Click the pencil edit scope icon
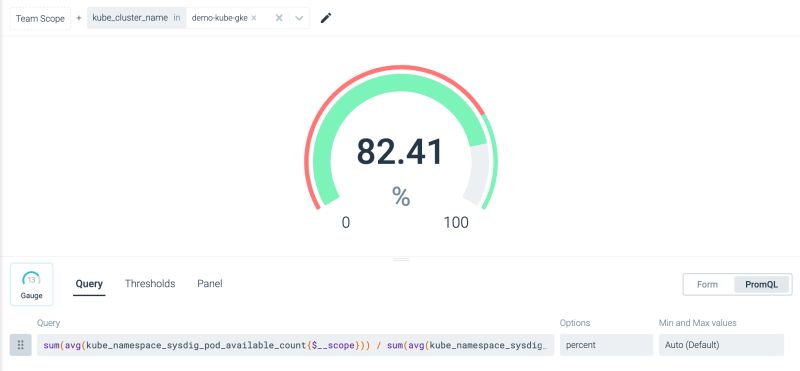The width and height of the screenshot is (800, 371). coord(326,18)
